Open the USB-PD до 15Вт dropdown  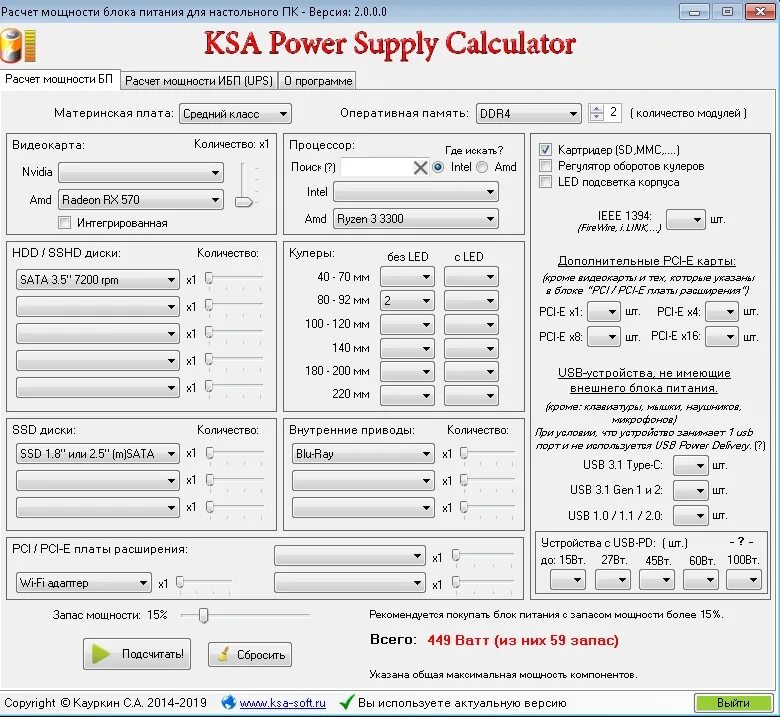[x=568, y=580]
